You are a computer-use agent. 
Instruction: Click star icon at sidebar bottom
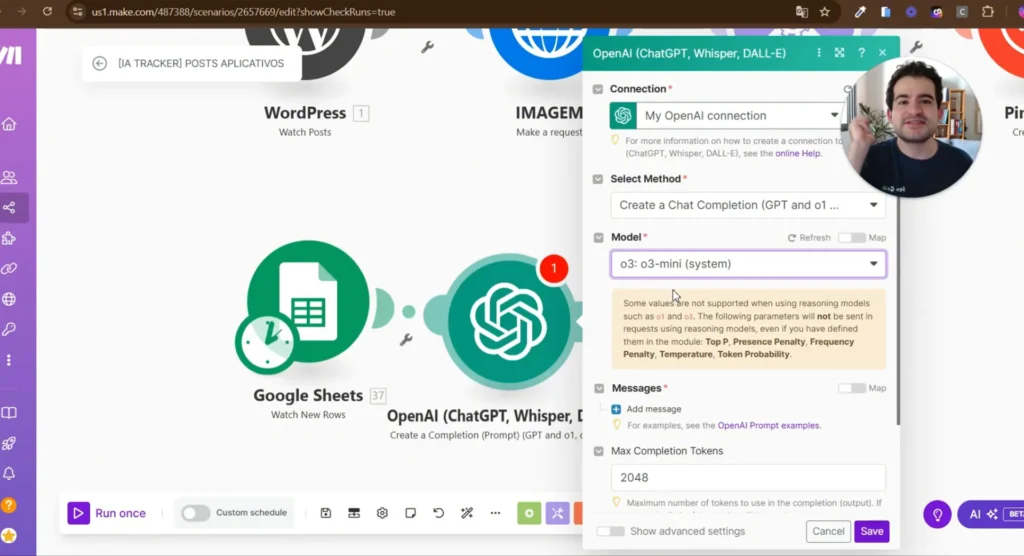[9, 536]
